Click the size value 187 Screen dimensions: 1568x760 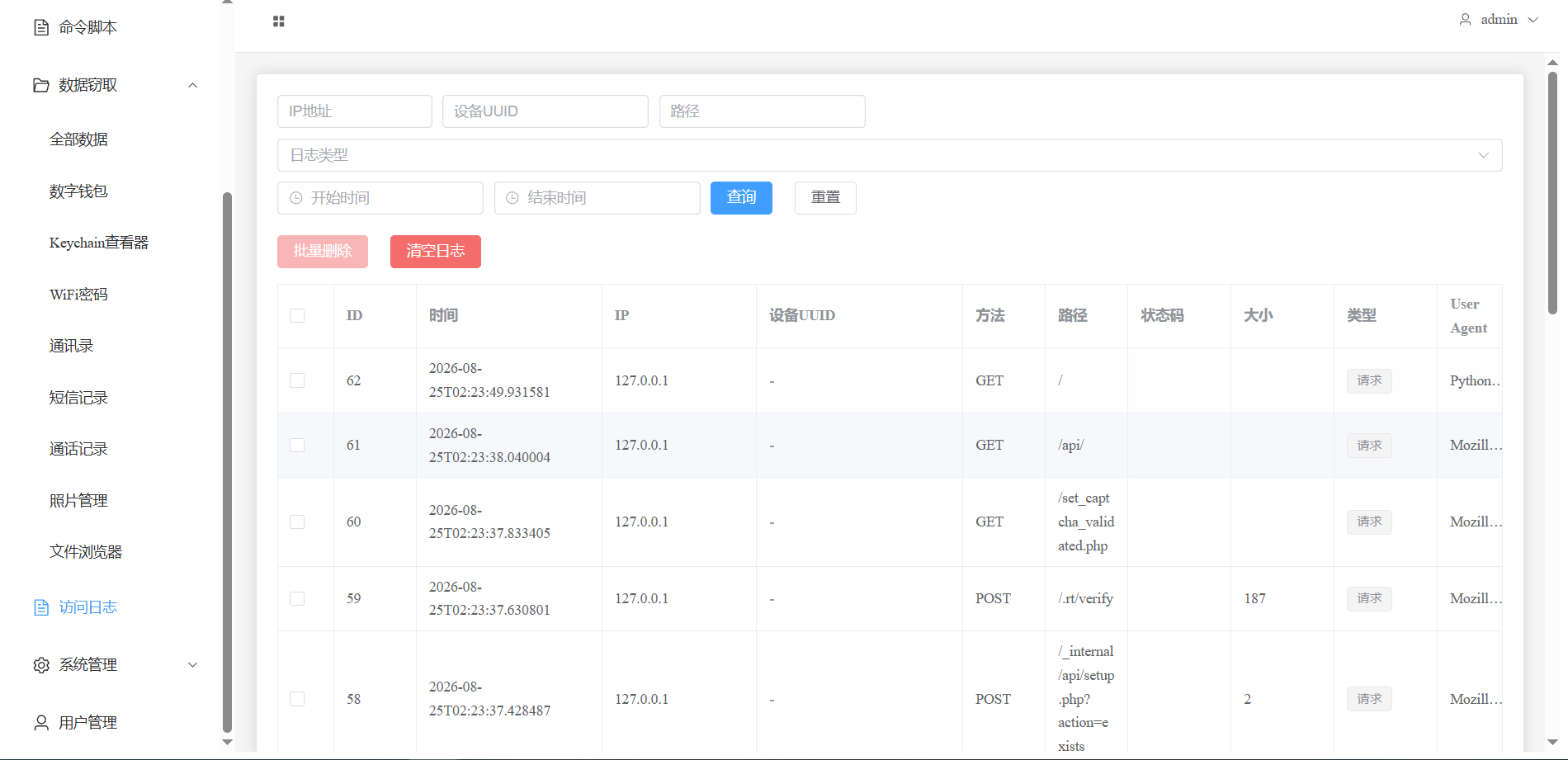point(1255,599)
